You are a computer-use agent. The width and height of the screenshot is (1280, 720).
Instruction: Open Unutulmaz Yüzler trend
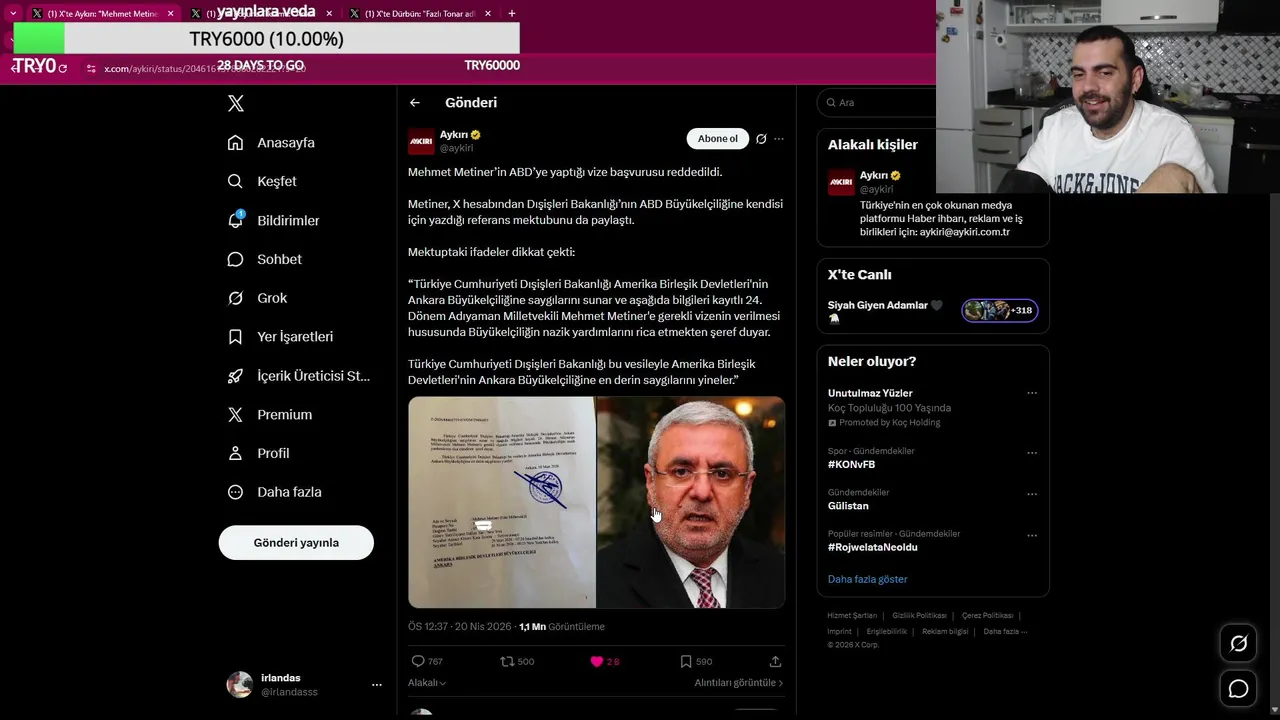870,393
